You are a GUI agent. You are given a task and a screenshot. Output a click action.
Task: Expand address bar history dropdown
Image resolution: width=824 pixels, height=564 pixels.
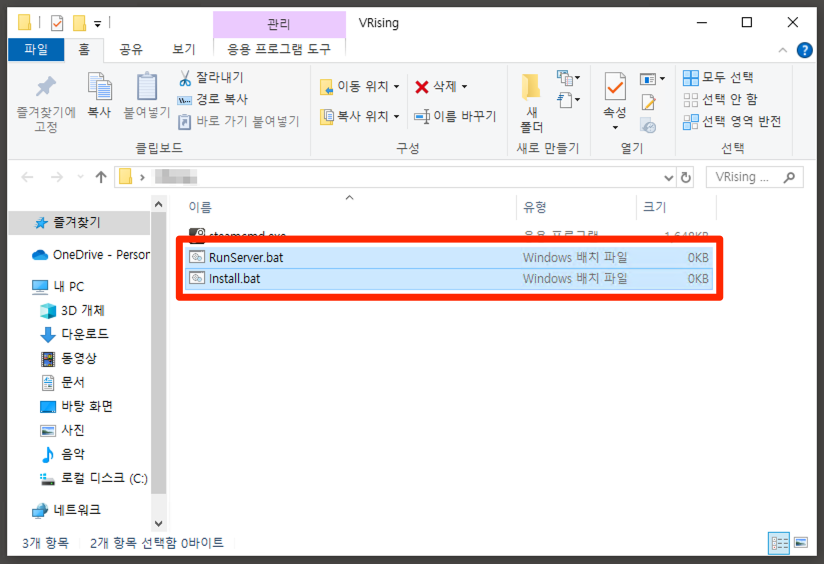click(x=668, y=178)
